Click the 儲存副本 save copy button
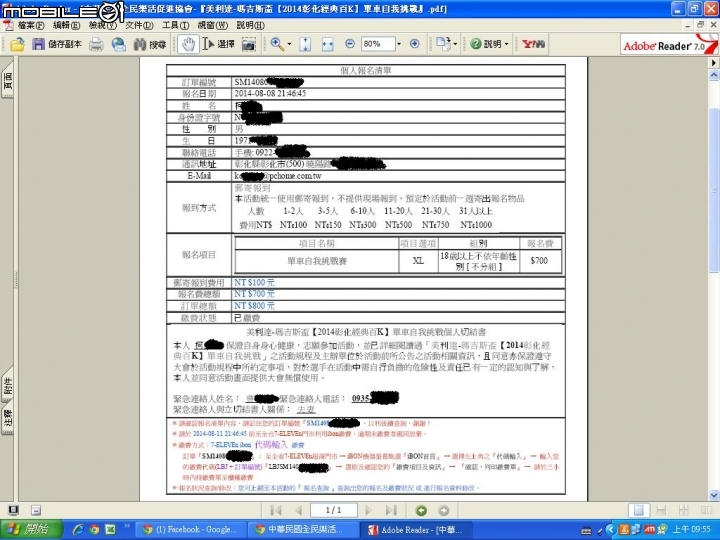 coord(57,44)
